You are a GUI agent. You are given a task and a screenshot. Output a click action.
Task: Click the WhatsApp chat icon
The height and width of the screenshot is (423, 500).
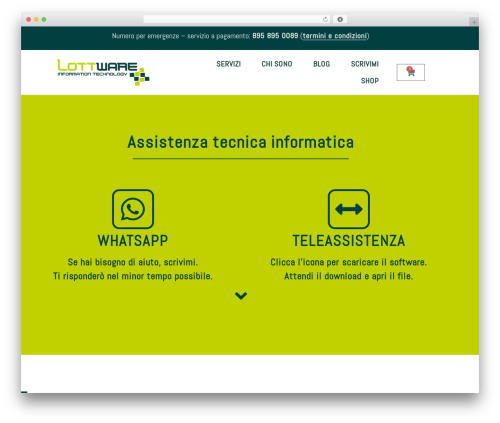(x=133, y=209)
